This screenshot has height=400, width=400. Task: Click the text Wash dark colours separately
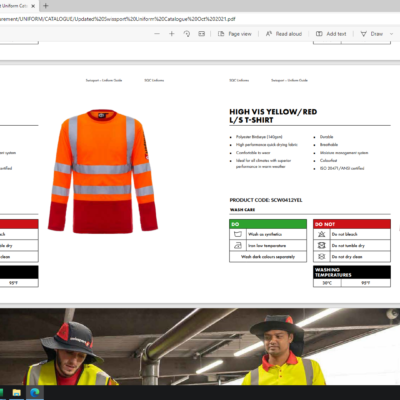268,257
